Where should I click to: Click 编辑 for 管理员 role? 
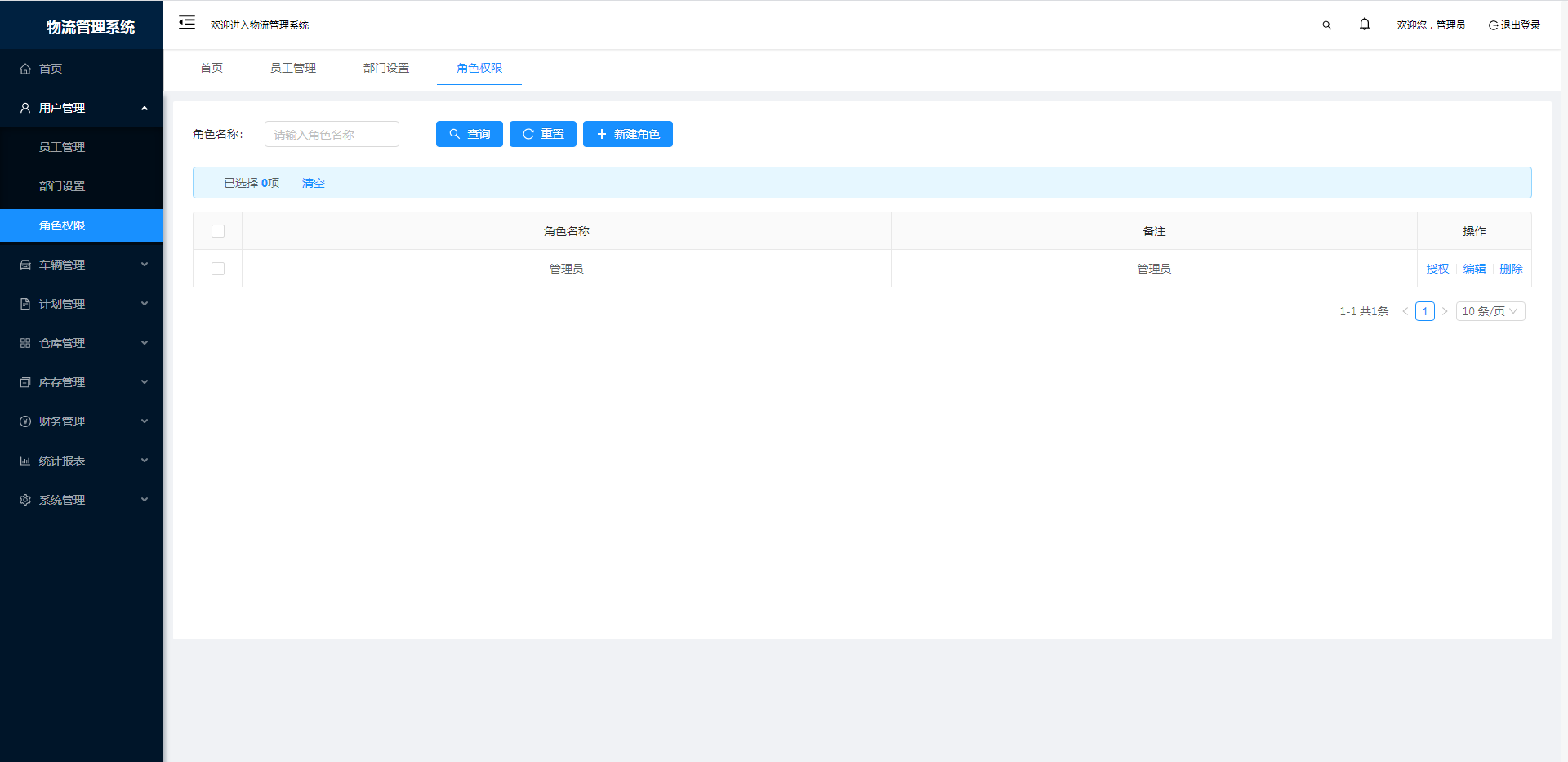1474,269
